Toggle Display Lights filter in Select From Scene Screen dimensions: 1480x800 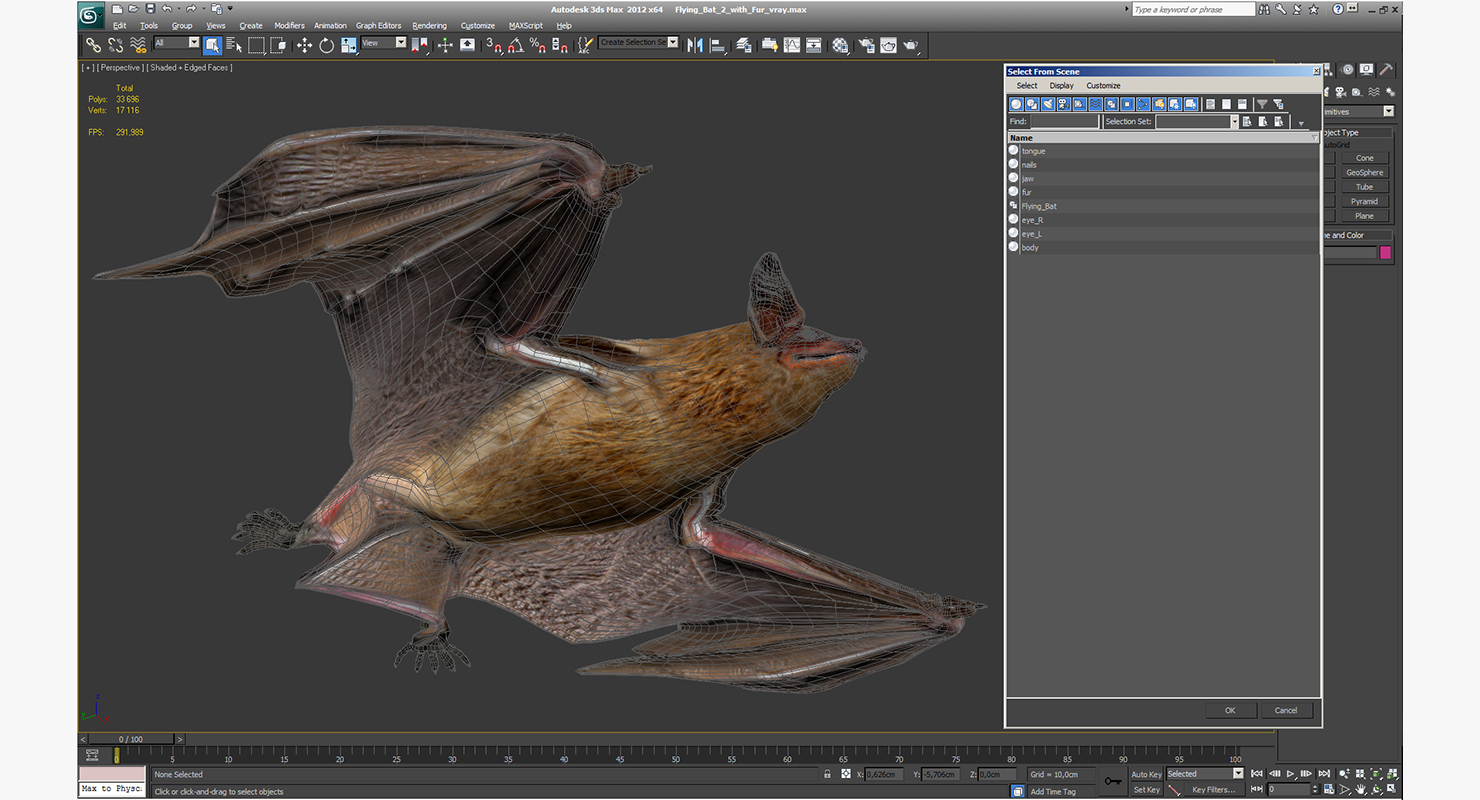pos(1048,104)
